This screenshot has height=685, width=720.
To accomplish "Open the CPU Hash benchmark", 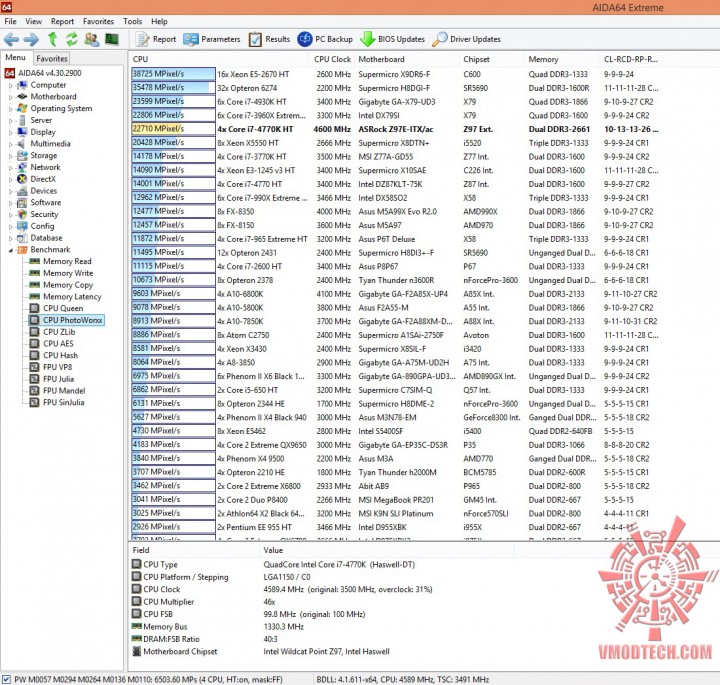I will point(54,355).
